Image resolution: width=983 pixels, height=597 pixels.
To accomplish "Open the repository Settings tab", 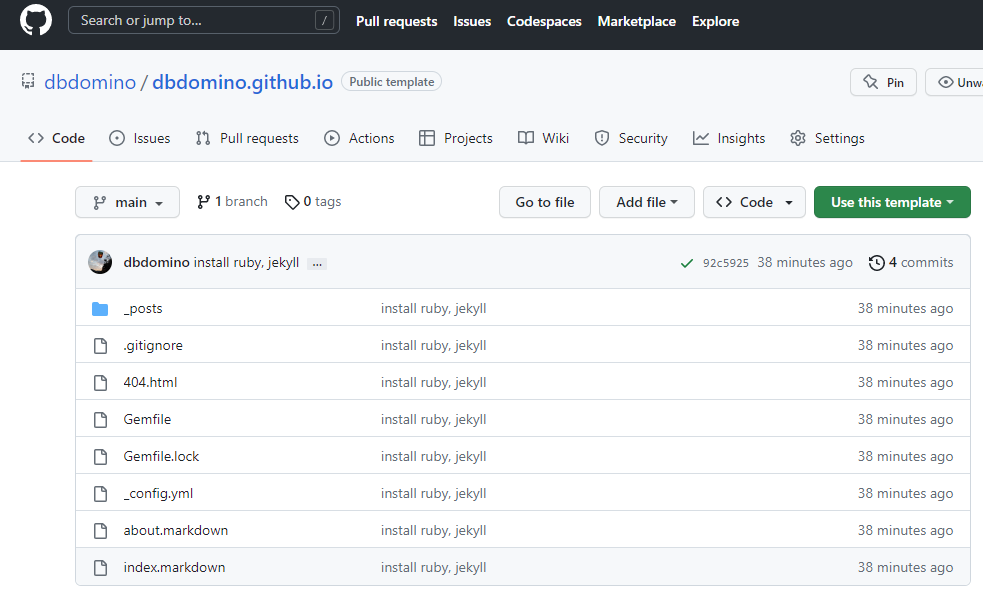I will pyautogui.click(x=827, y=138).
